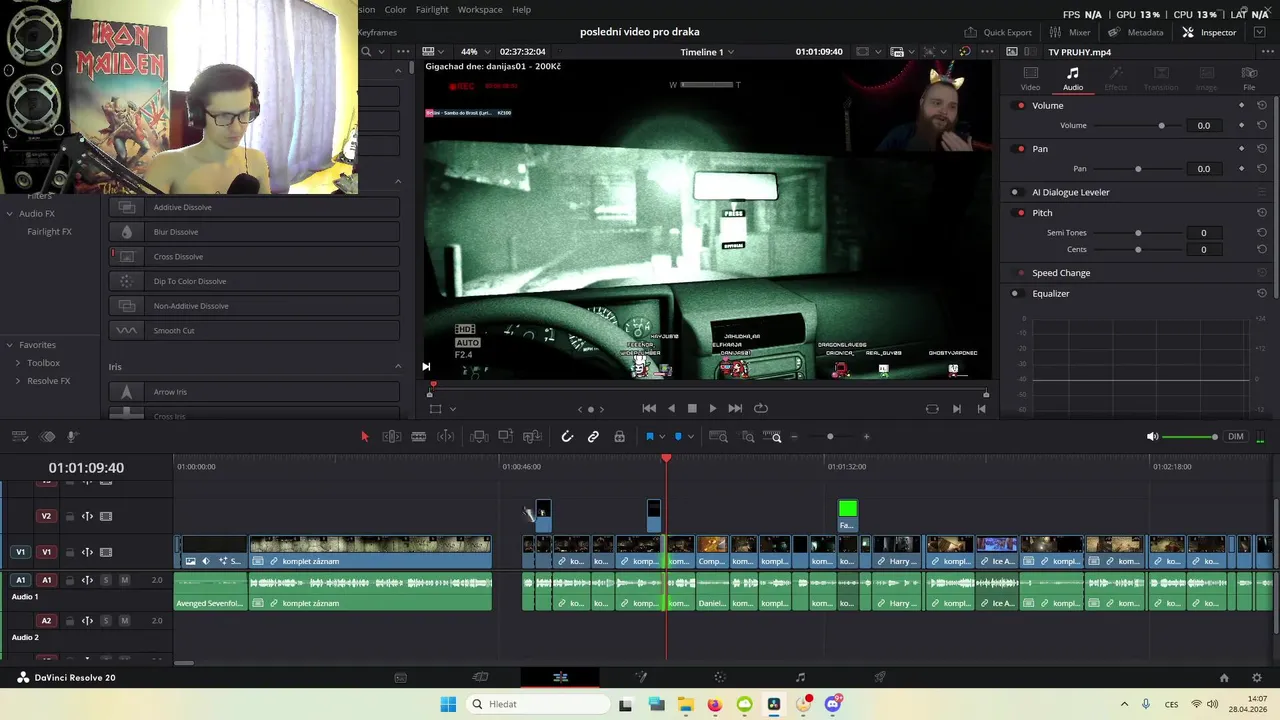Play the timeline in reverse

671,408
